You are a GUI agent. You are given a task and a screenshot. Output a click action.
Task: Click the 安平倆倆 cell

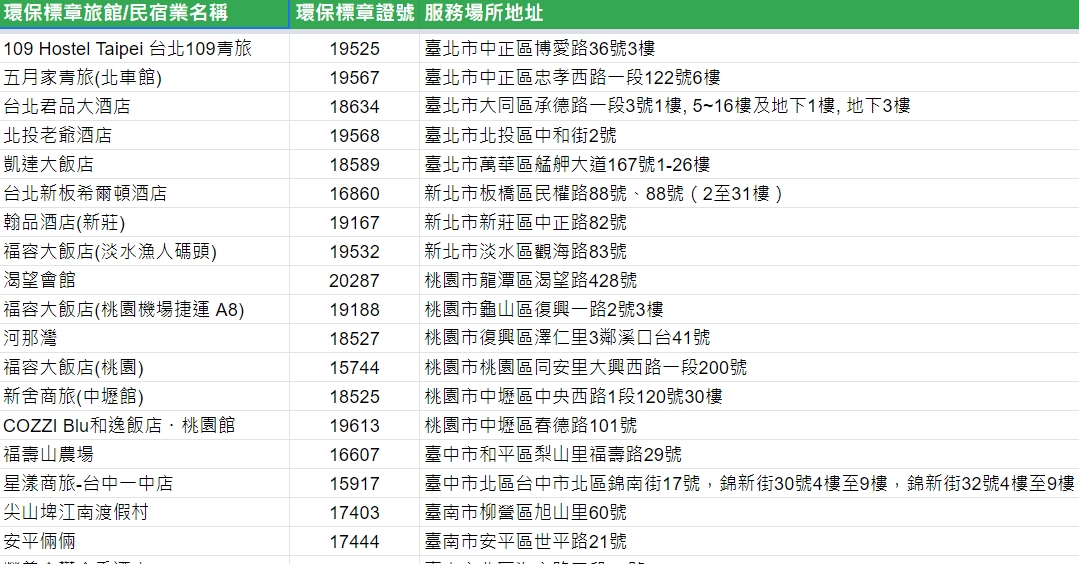click(145, 541)
